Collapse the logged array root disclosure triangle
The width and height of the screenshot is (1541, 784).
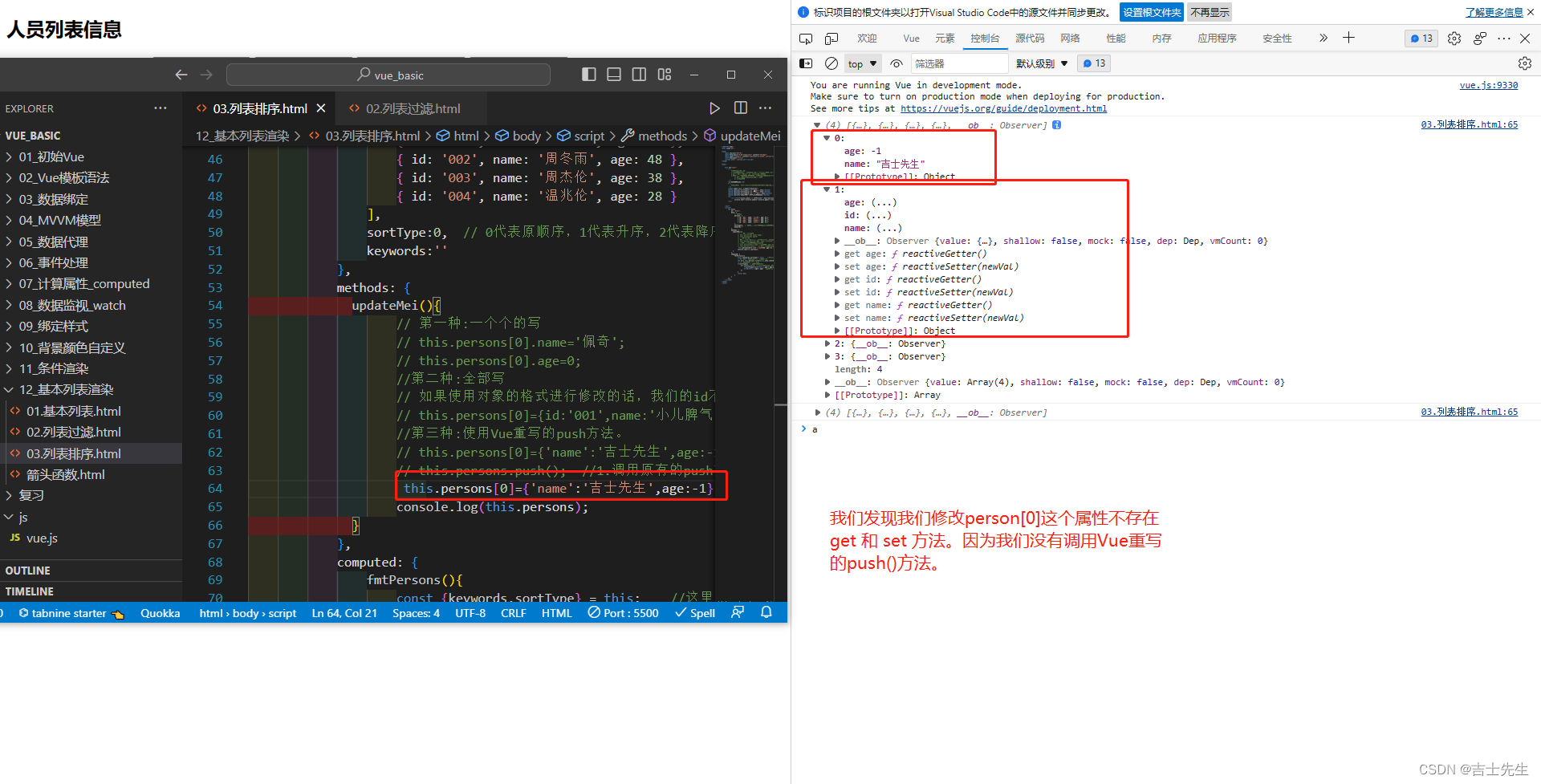click(x=817, y=125)
